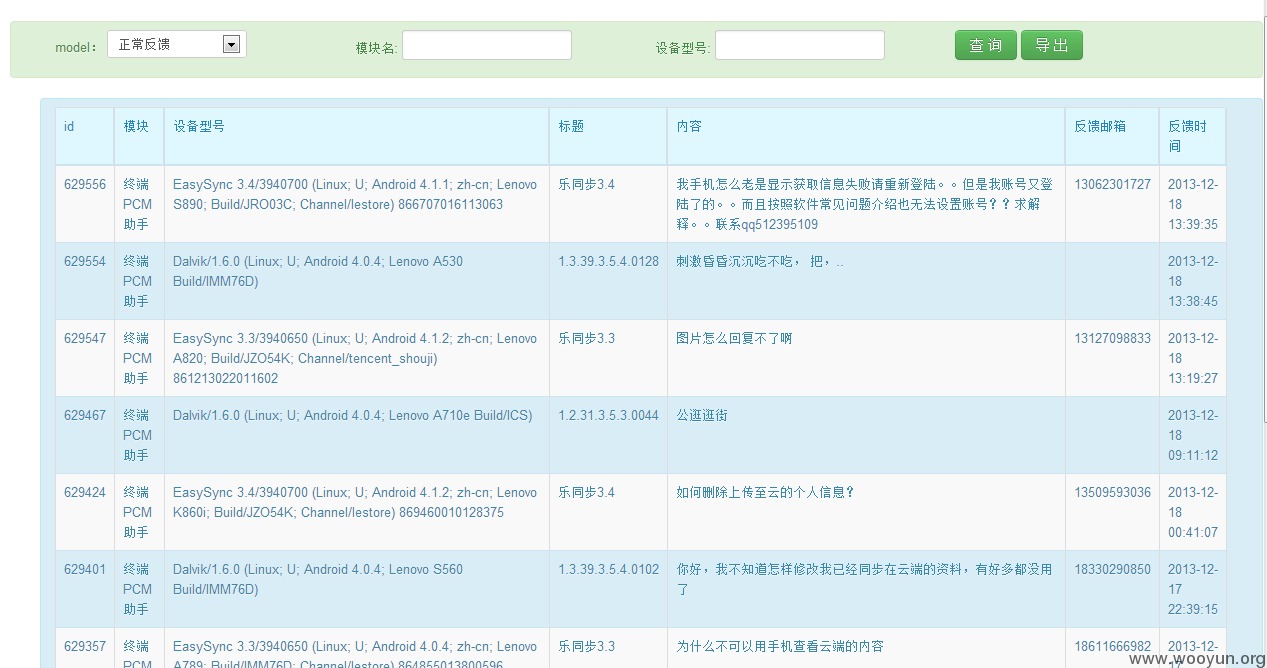Click title 1.2.31.3.5.3.0044
The width and height of the screenshot is (1267, 668).
[x=609, y=416]
